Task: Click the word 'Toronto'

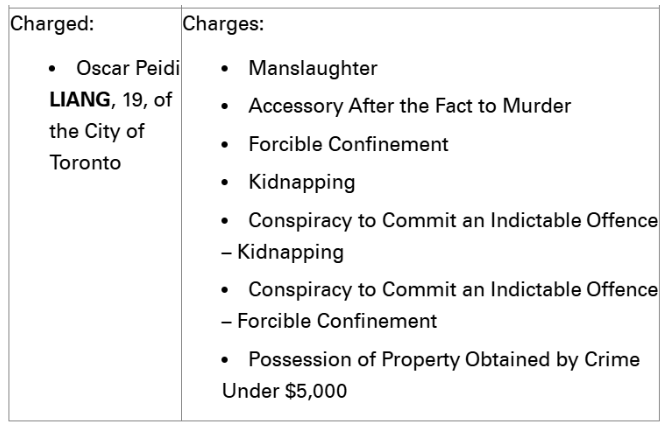Action: 85,163
